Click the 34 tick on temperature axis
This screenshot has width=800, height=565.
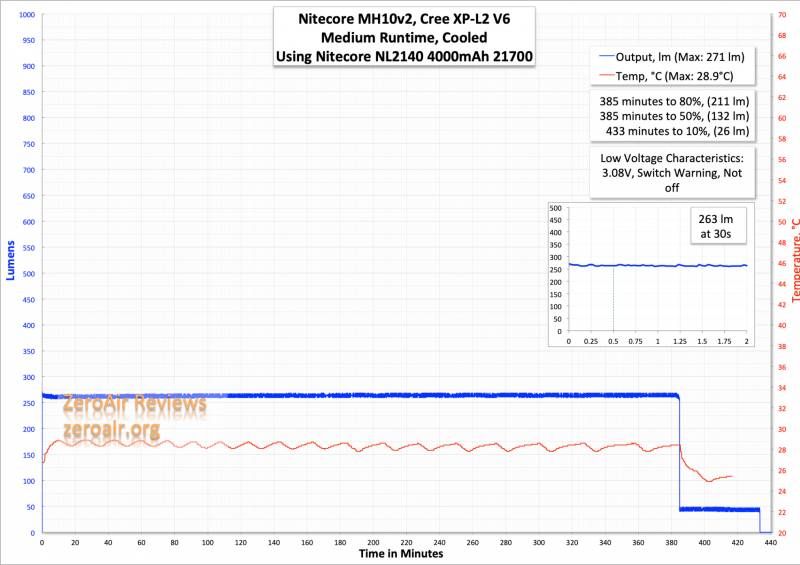point(782,388)
